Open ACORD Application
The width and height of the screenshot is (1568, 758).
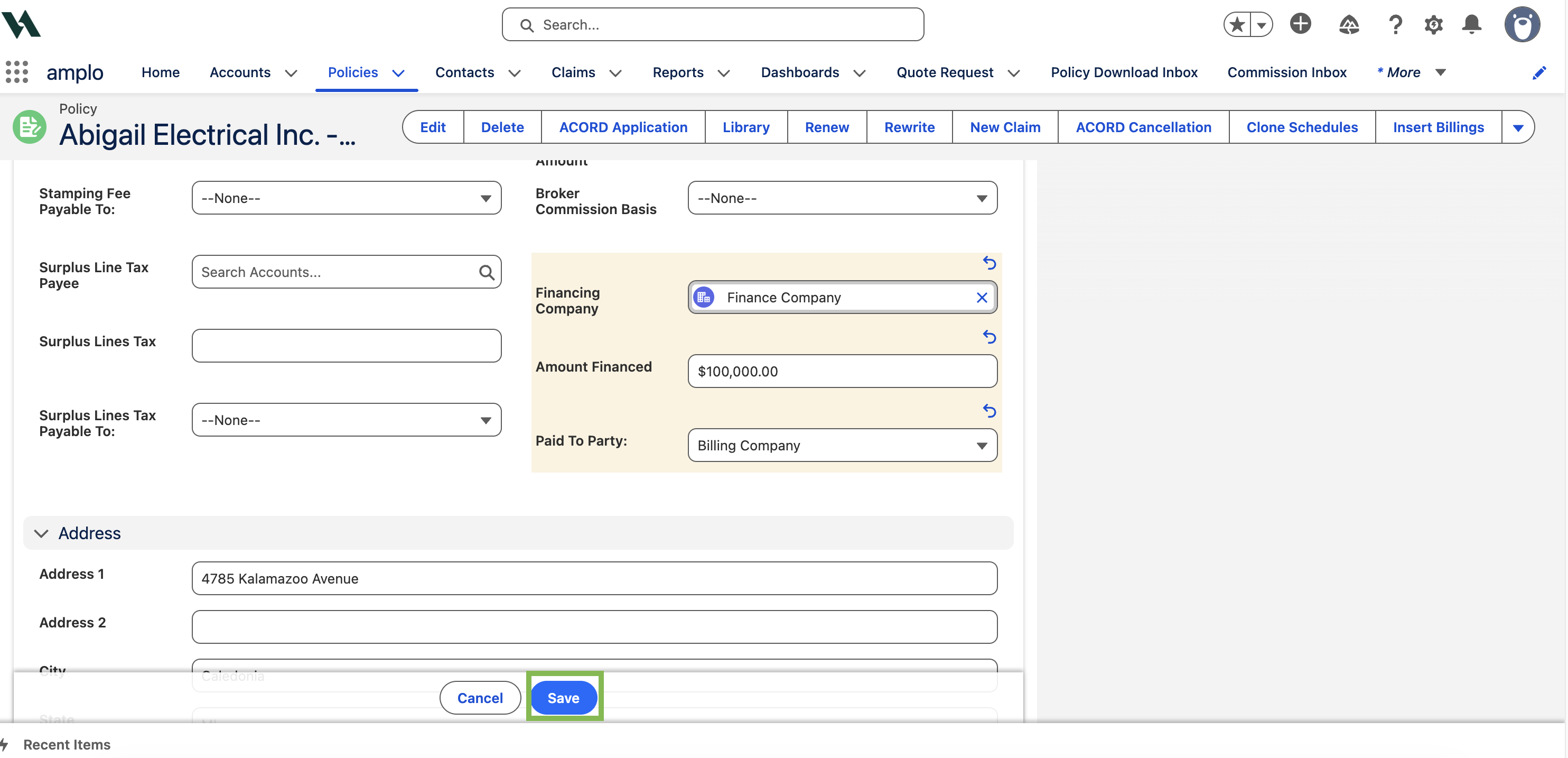[x=623, y=127]
